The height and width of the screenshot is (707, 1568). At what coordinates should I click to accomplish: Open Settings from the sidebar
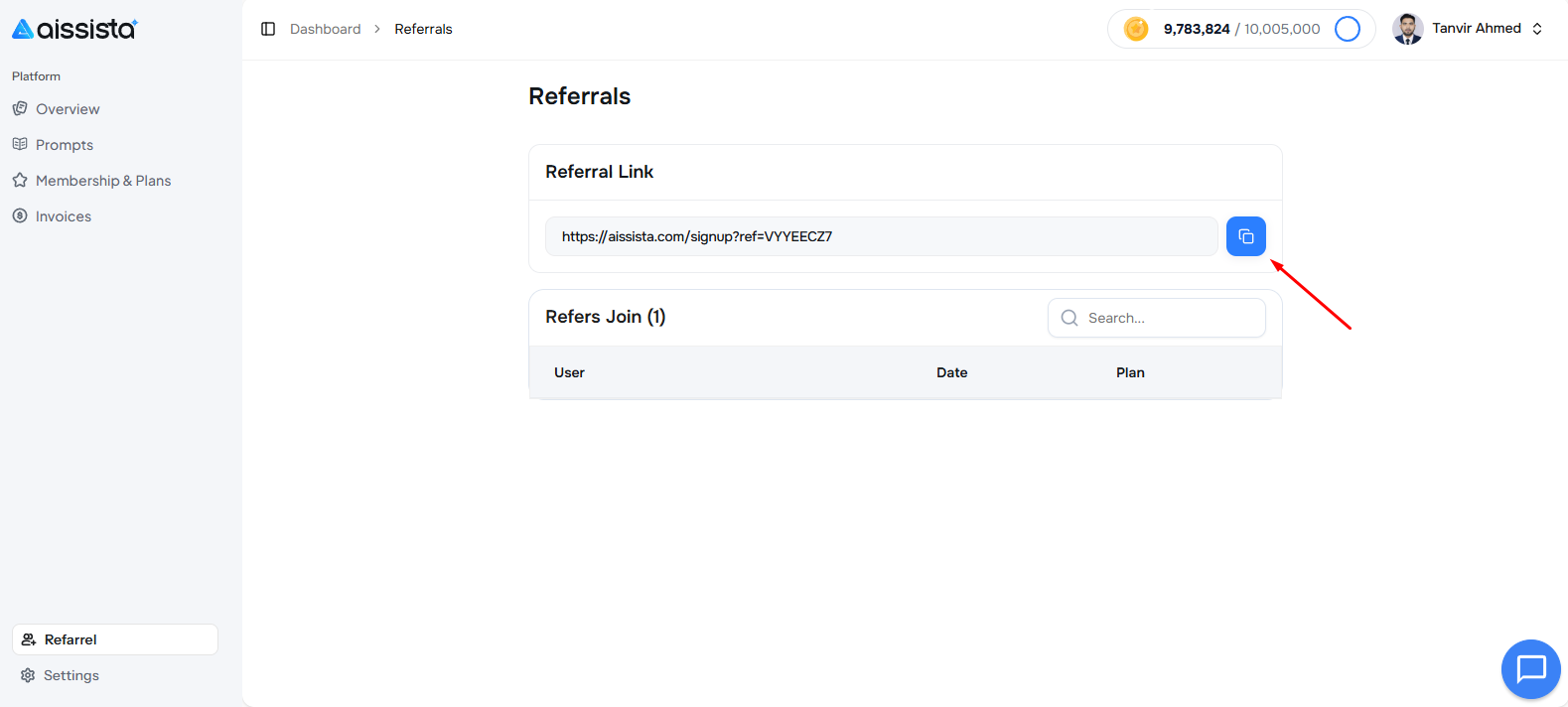(x=71, y=675)
